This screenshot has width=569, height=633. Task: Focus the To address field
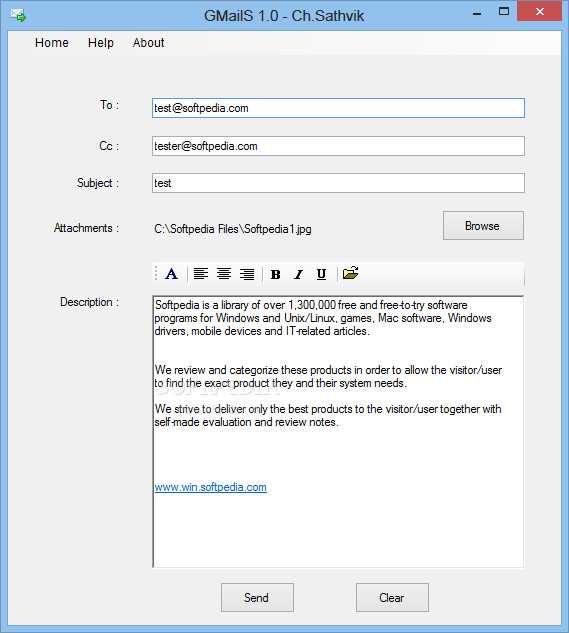tap(338, 108)
